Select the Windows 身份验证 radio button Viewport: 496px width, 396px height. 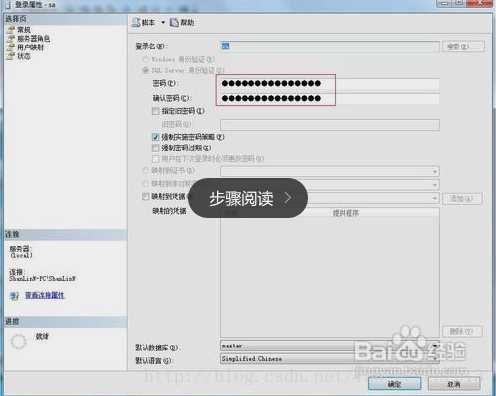tap(145, 59)
